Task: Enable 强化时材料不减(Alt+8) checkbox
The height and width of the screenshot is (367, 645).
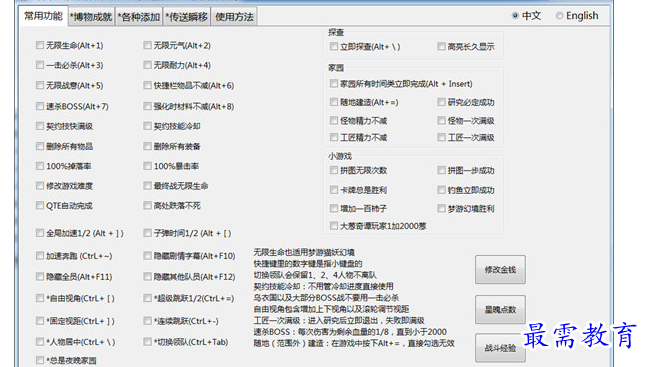Action: point(147,106)
